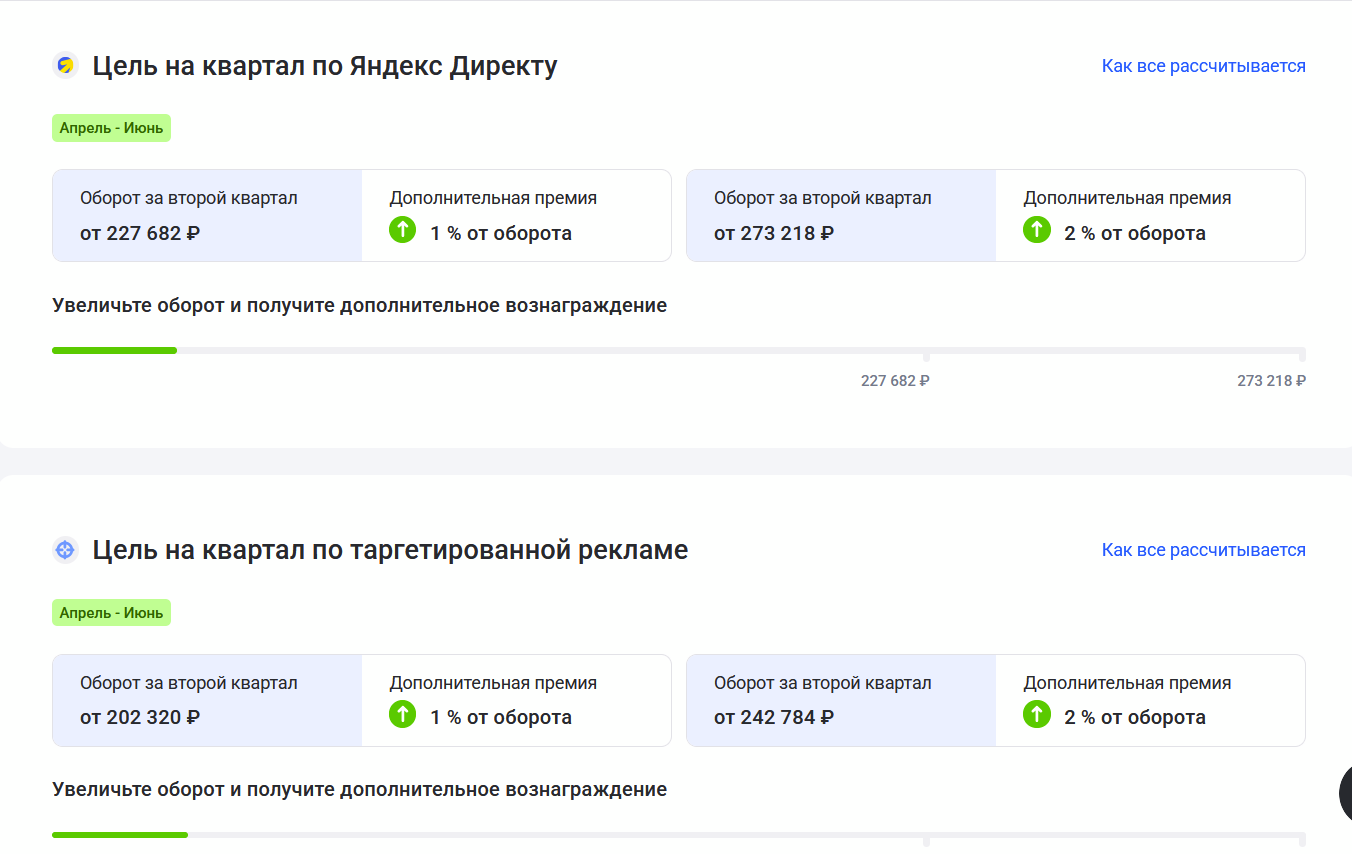
Task: Click the от 242 784 ₽ turnover card
Action: coord(840,700)
